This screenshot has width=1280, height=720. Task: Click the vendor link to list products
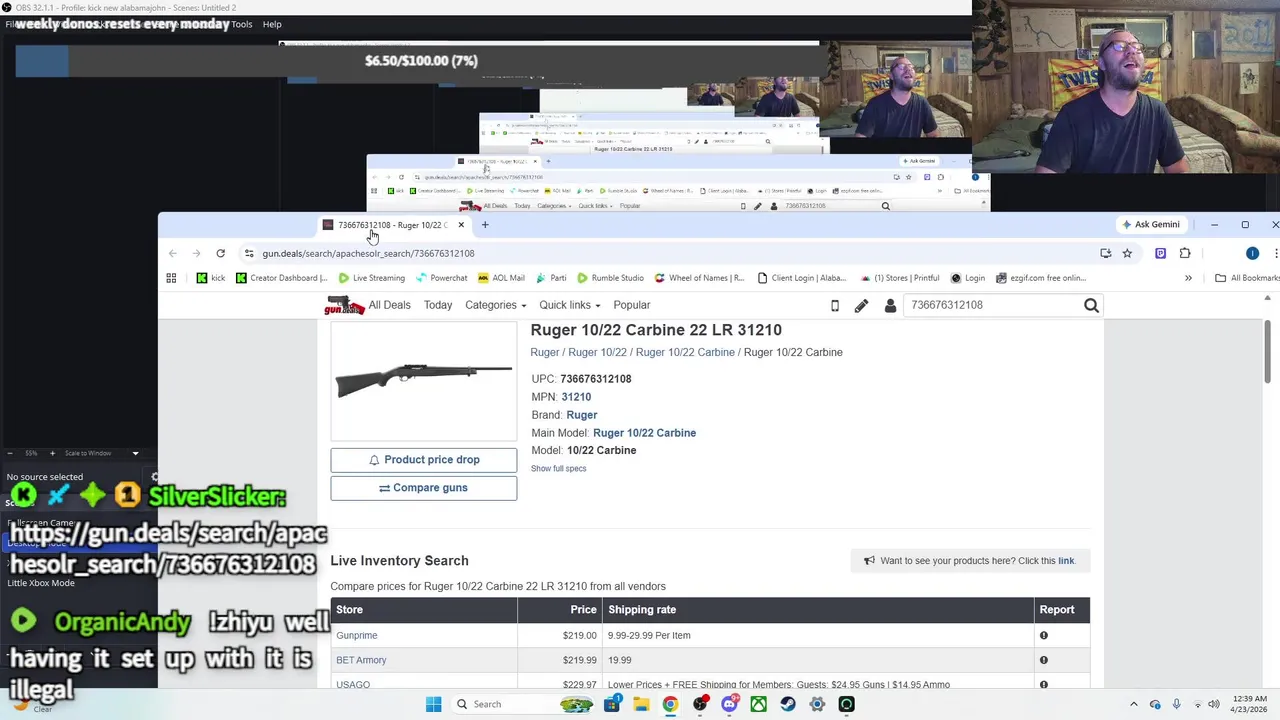pos(1066,561)
